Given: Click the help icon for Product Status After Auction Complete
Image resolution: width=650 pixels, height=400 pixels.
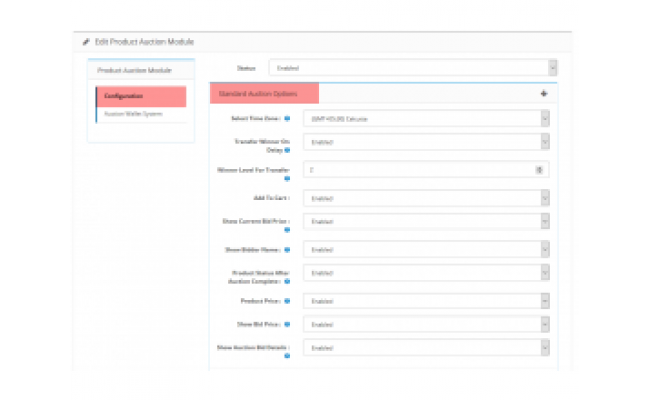Looking at the screenshot, I should tap(287, 281).
